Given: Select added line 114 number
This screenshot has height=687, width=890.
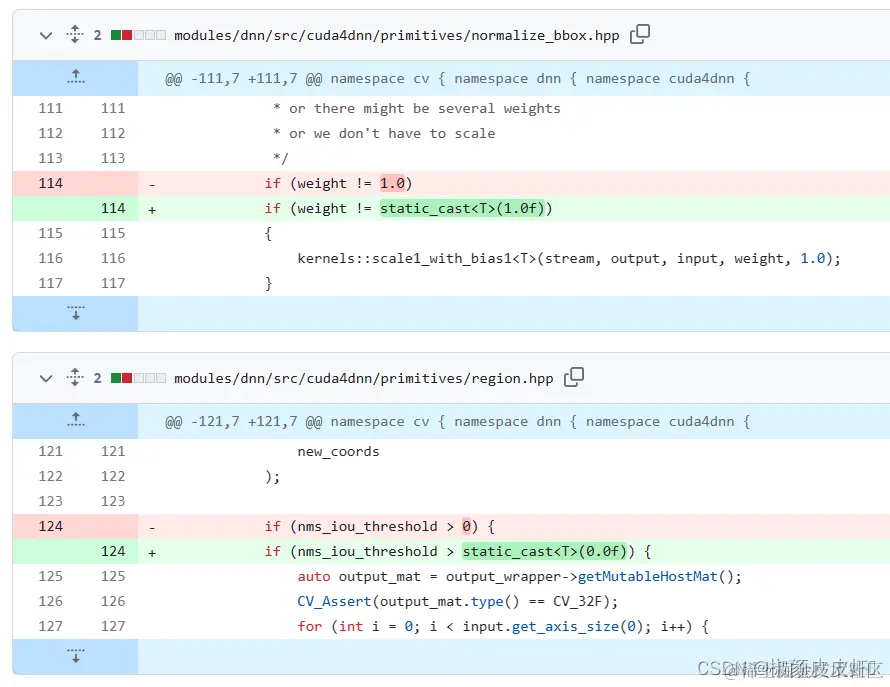Looking at the screenshot, I should coord(113,208).
